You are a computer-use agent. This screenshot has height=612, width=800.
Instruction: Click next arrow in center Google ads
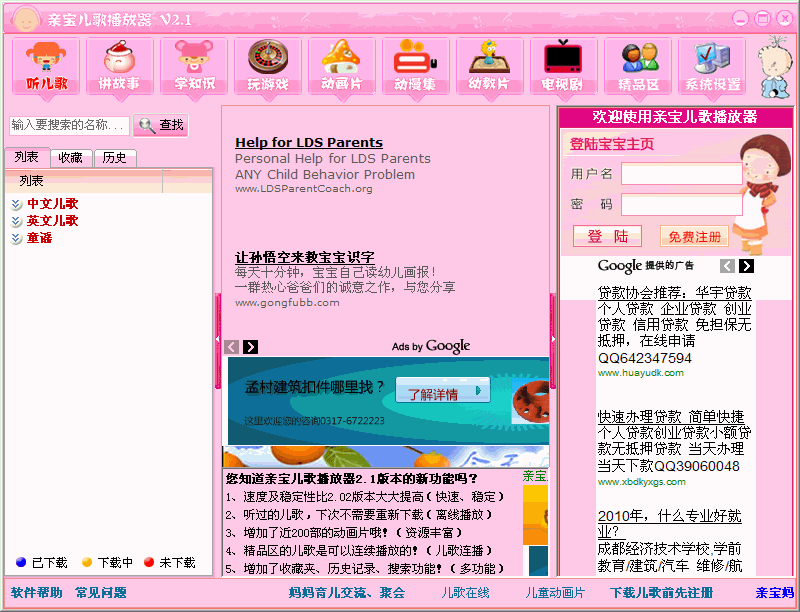[251, 347]
